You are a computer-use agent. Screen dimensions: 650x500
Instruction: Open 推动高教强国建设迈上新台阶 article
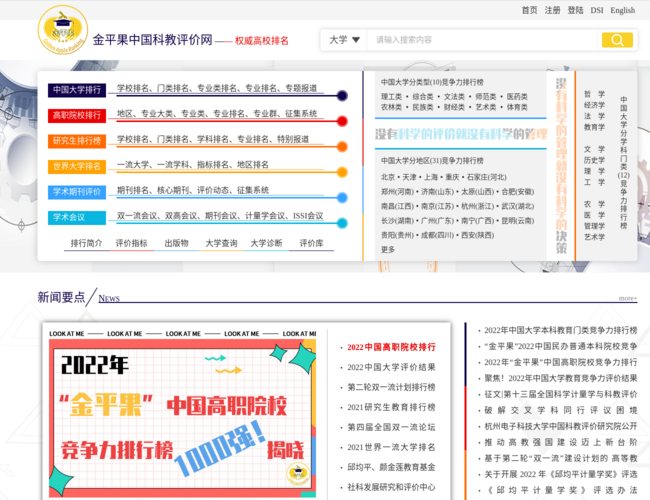(x=560, y=442)
